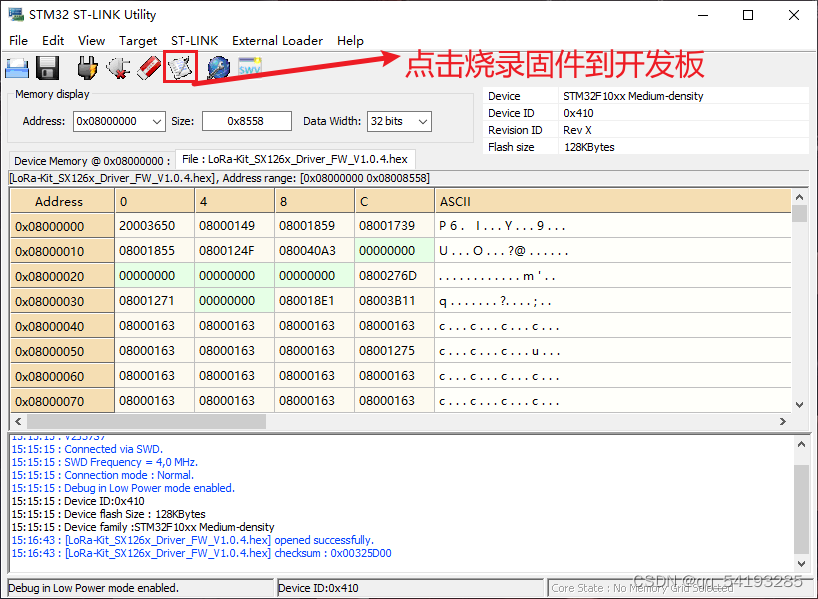Screen dimensions: 818x599
Task: Click the memory grid scroll right arrow
Action: tap(783, 421)
